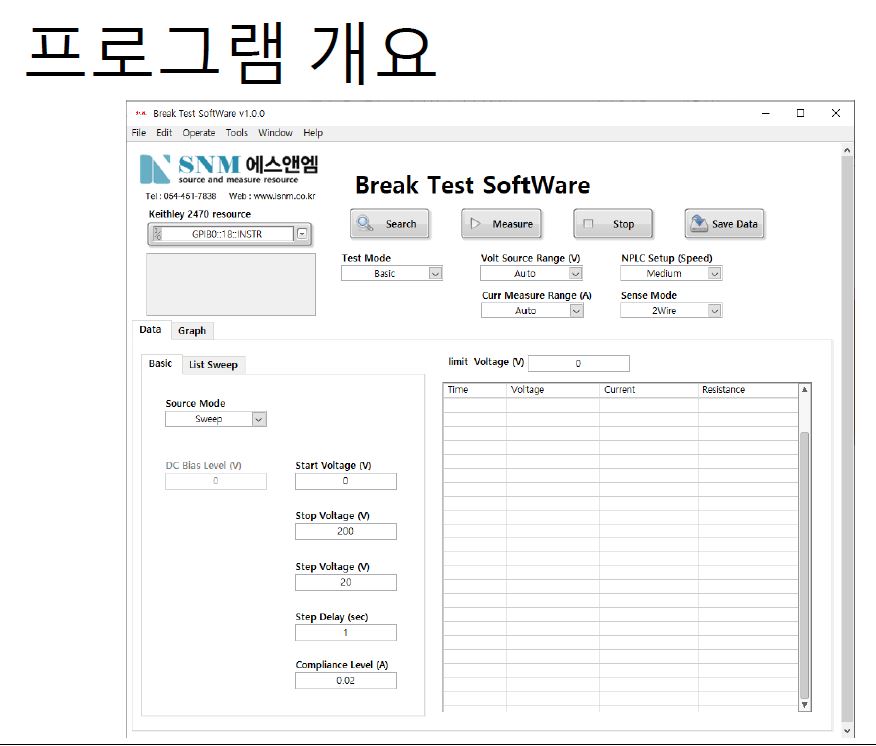Expand the Volt Source Range dropdown
Viewport: 876px width, 746px height.
point(575,273)
